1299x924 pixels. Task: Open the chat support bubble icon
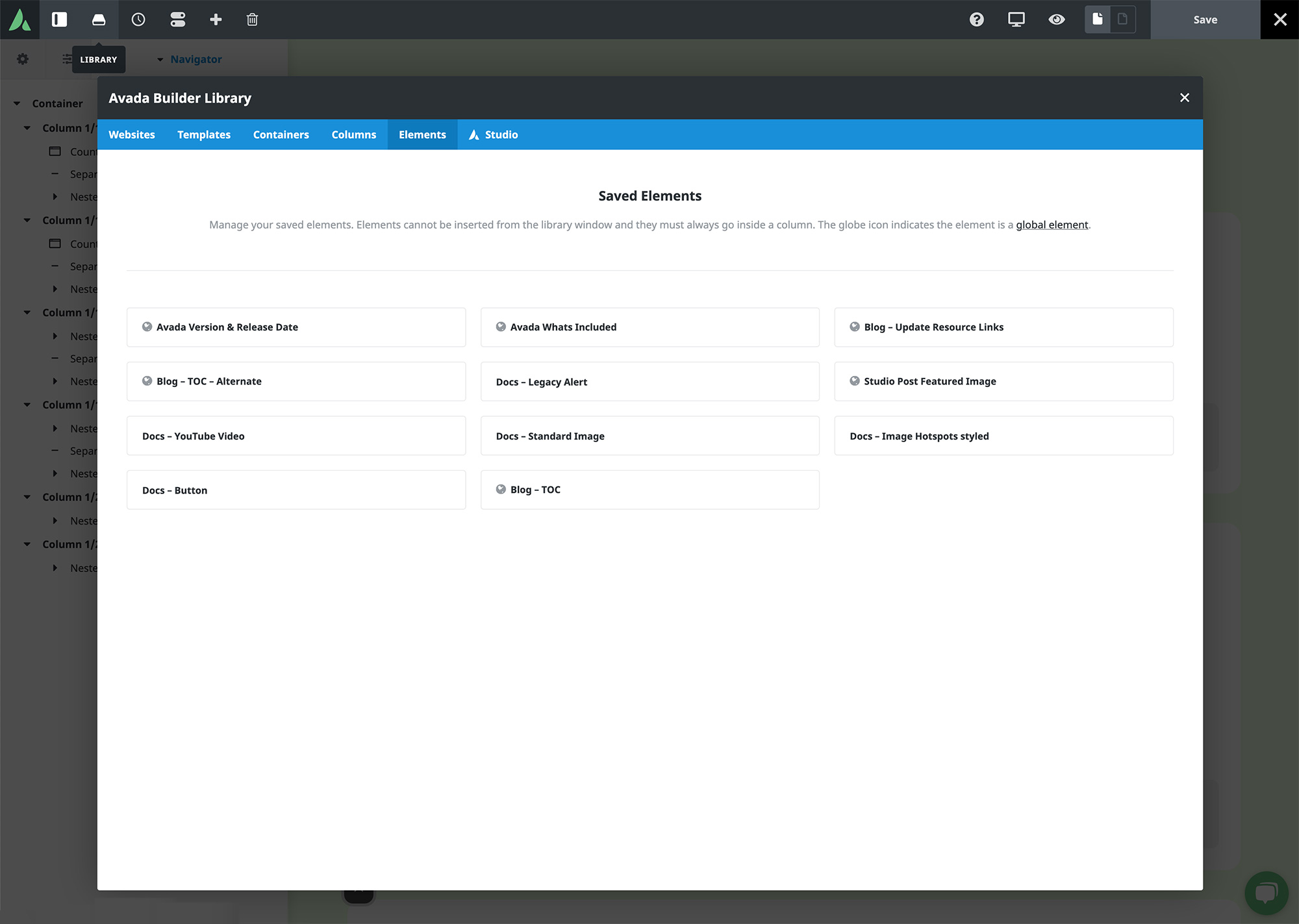(x=1266, y=893)
